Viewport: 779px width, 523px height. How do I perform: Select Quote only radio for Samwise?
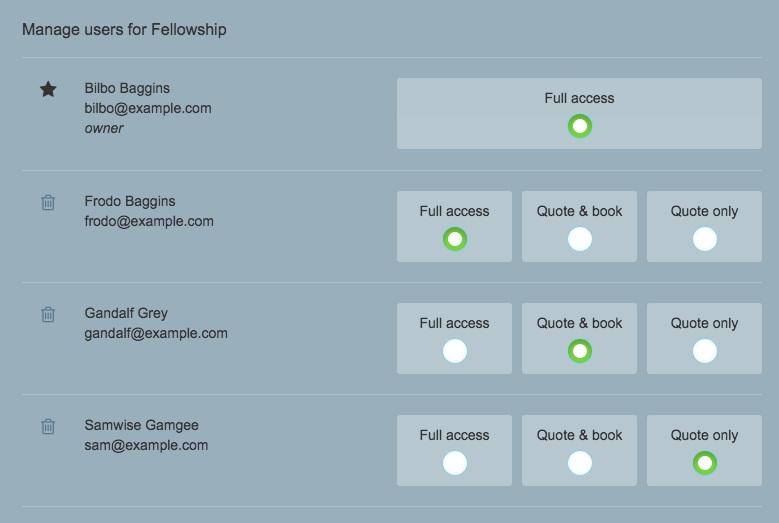[x=704, y=463]
